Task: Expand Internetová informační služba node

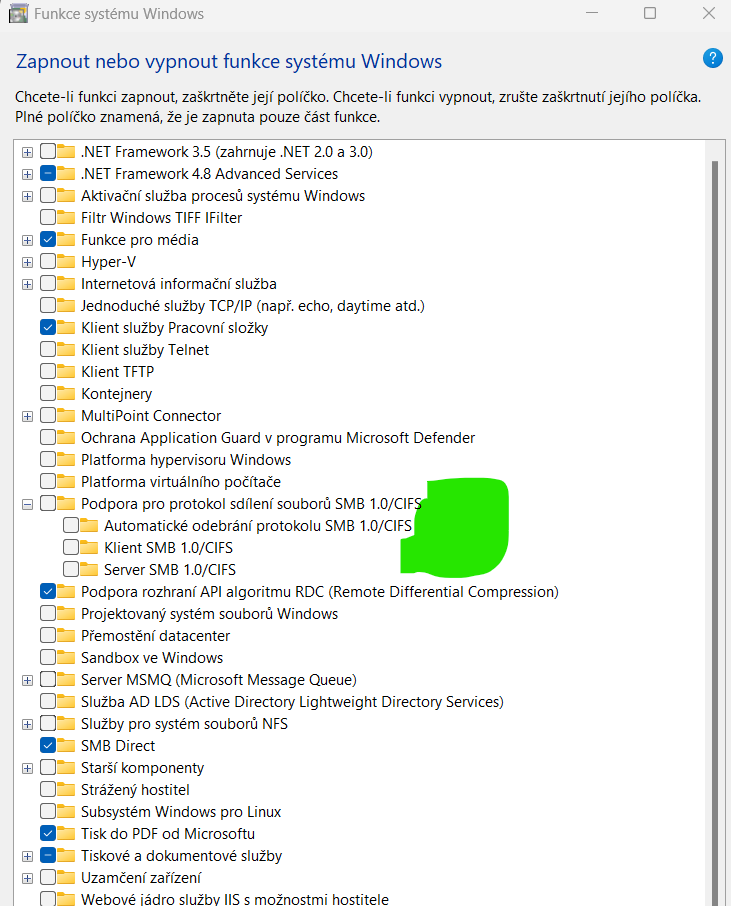Action: pyautogui.click(x=27, y=284)
